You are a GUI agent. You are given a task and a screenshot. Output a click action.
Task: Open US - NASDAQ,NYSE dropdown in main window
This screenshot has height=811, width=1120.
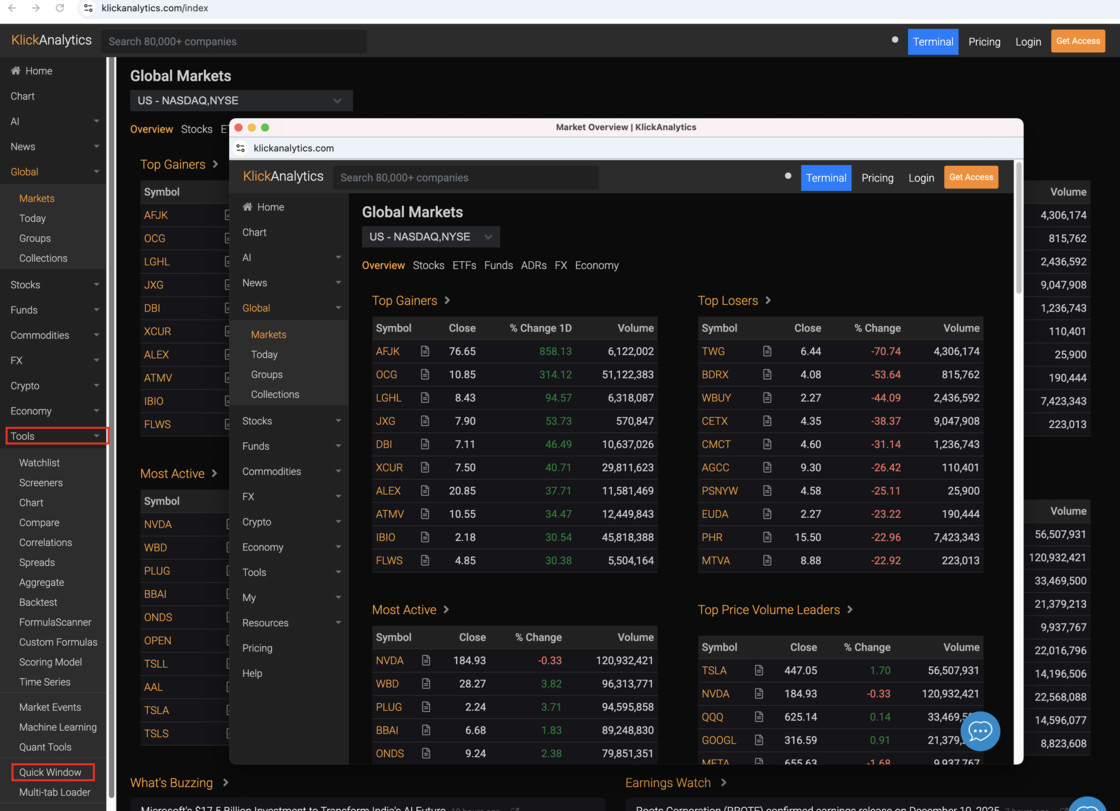[241, 101]
